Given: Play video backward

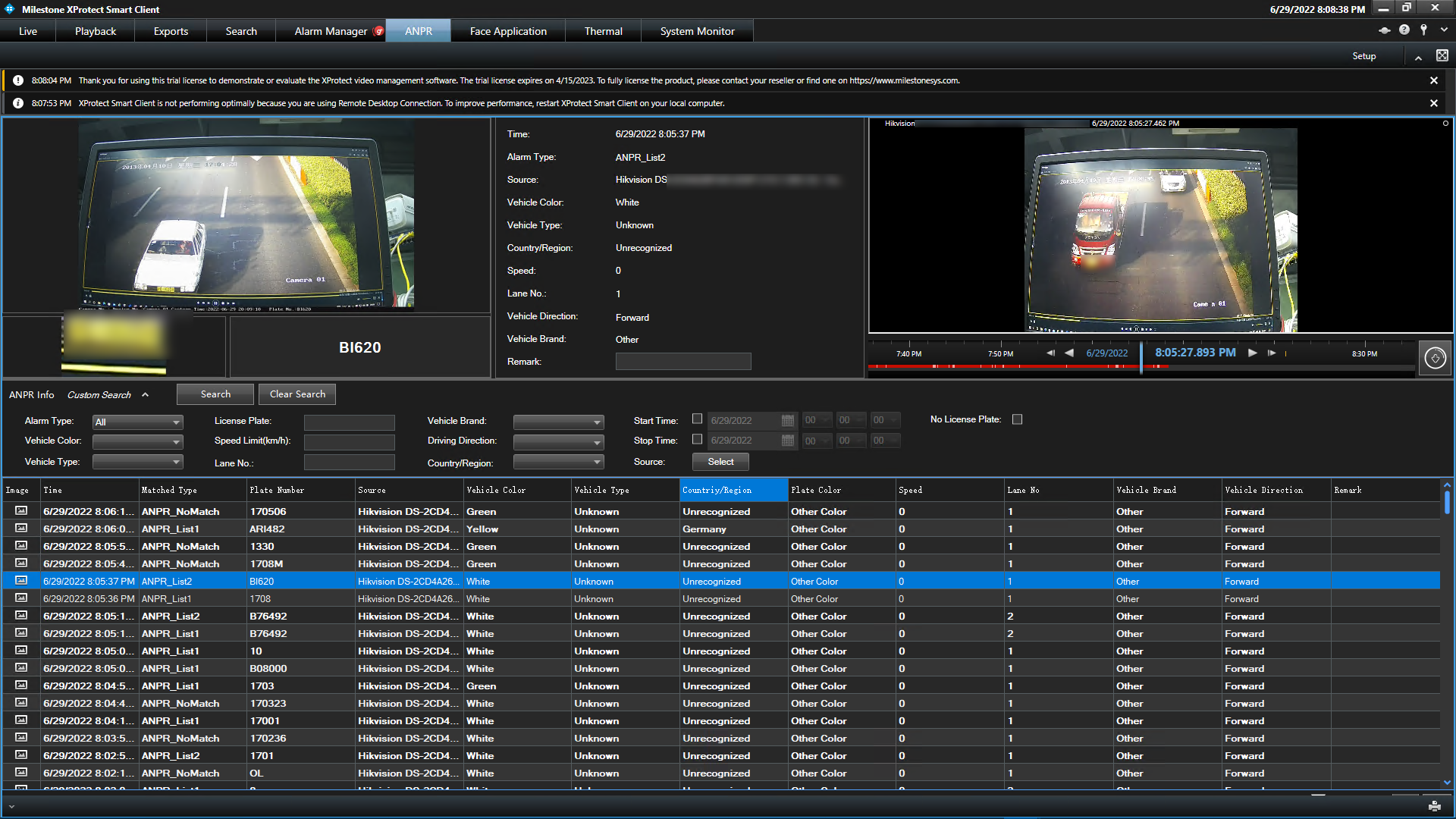Looking at the screenshot, I should (1069, 353).
